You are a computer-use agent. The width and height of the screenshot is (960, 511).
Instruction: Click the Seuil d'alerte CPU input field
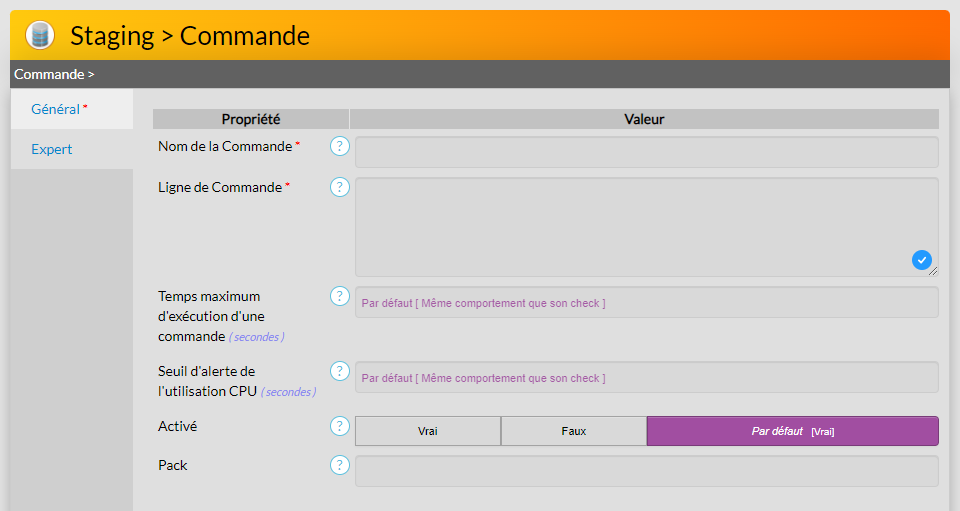(646, 378)
